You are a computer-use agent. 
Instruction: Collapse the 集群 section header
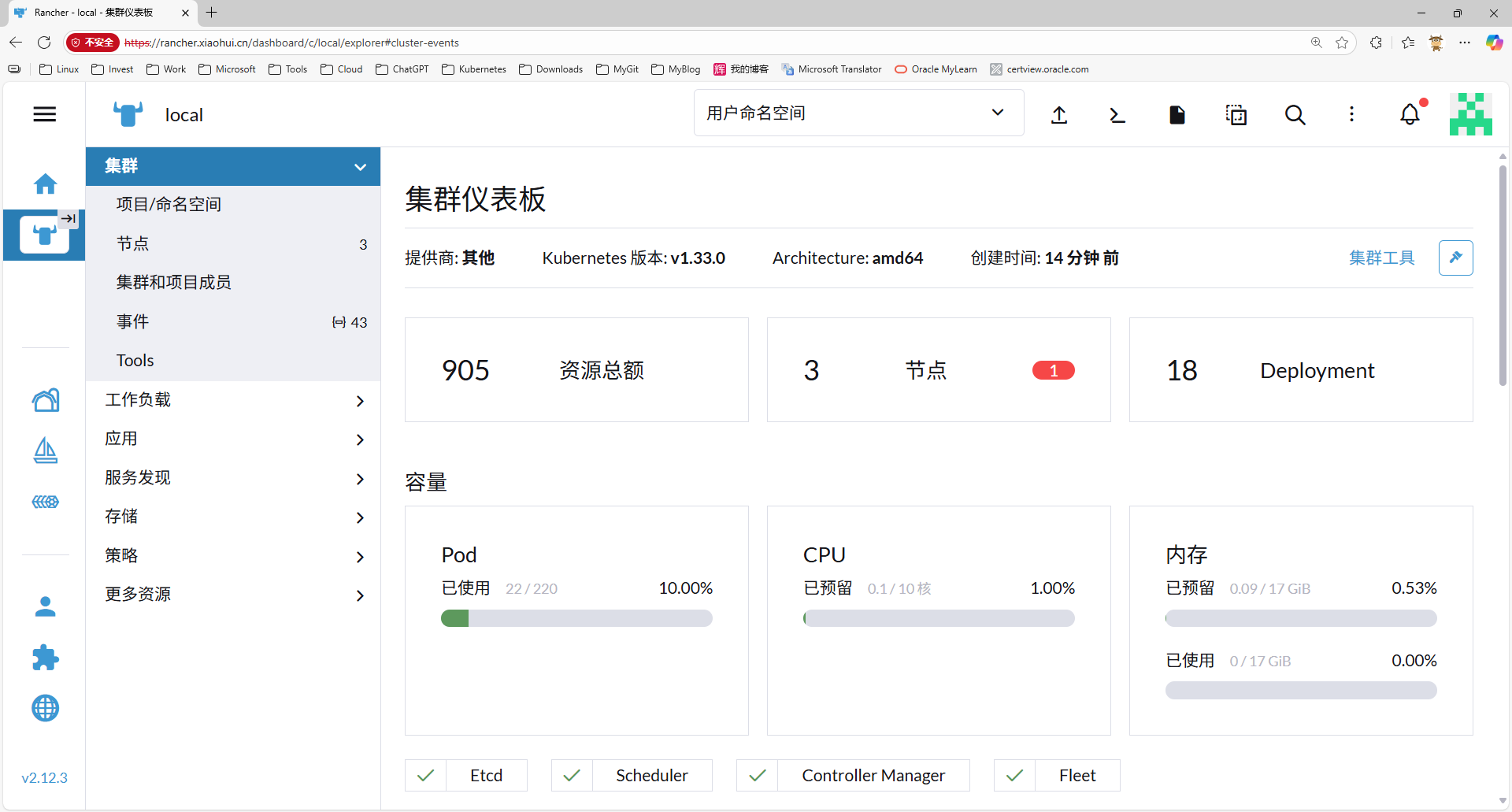tap(233, 166)
